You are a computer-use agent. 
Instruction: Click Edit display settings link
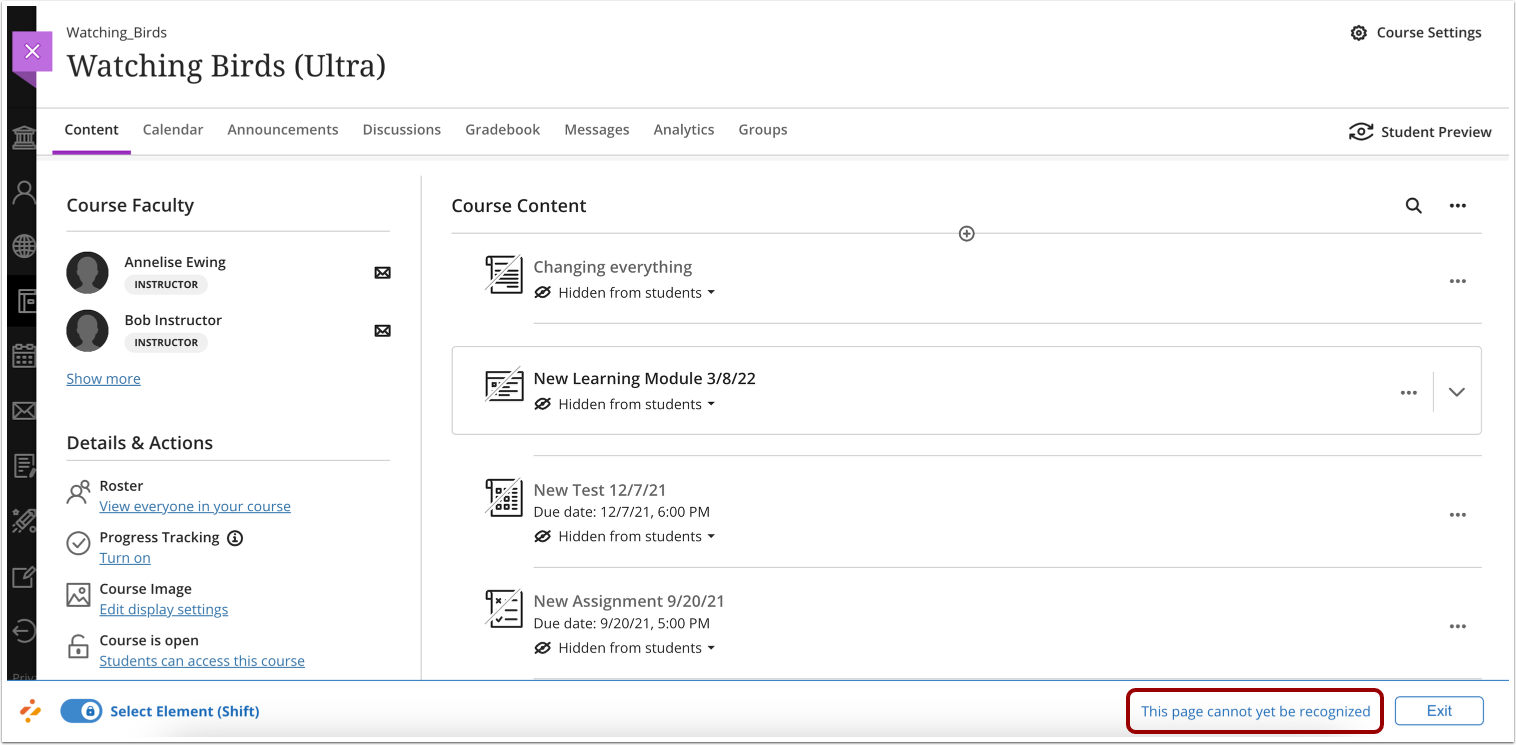[x=164, y=610]
